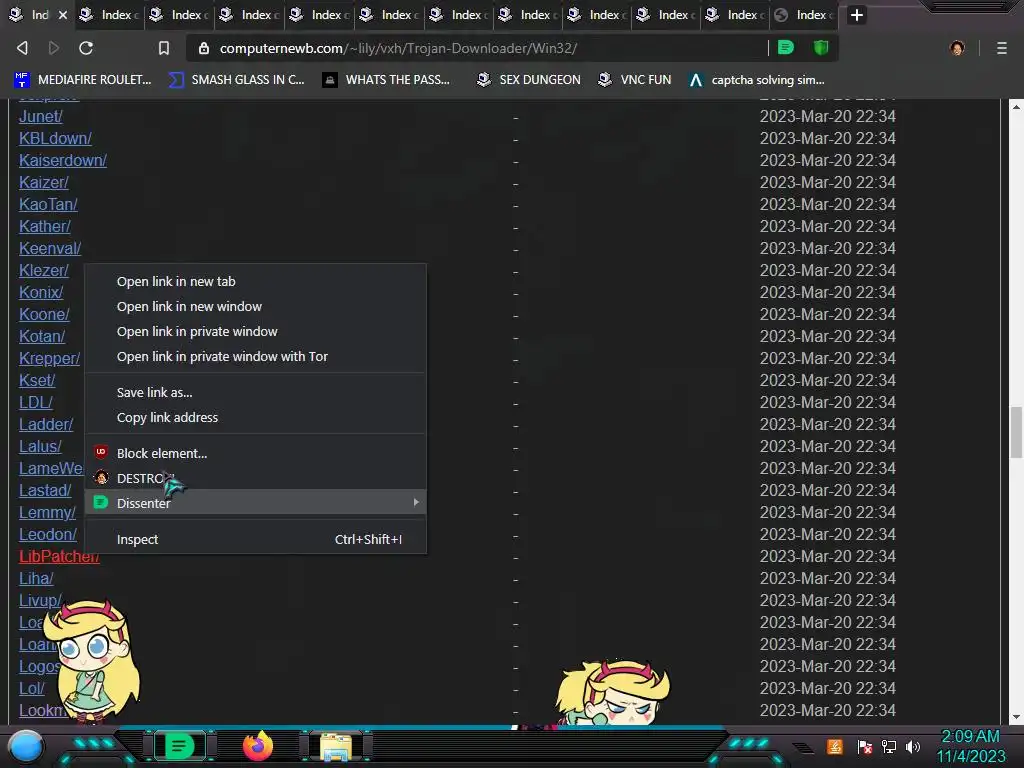This screenshot has height=768, width=1024.
Task: Click the volume speaker tray icon
Action: 913,746
